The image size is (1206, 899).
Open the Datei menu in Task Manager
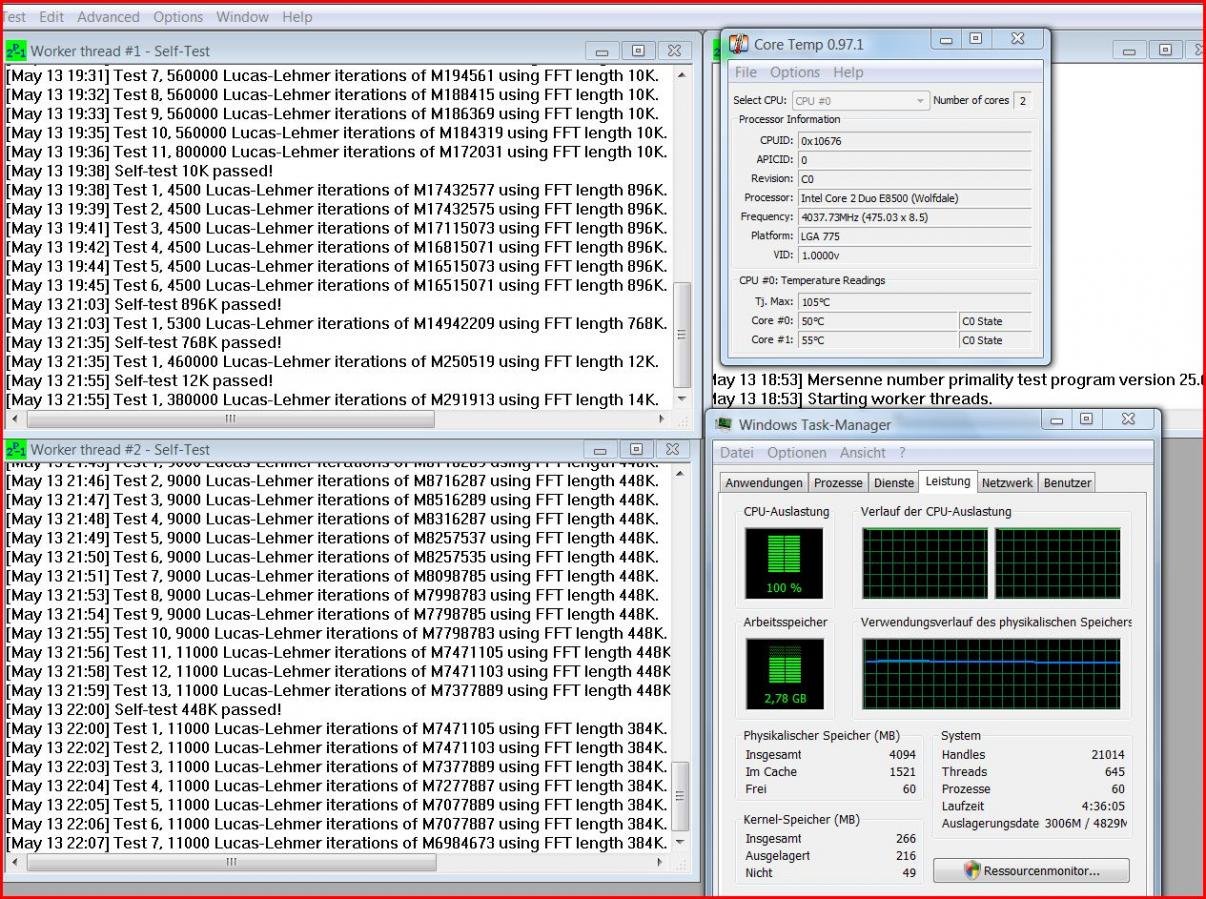(738, 453)
